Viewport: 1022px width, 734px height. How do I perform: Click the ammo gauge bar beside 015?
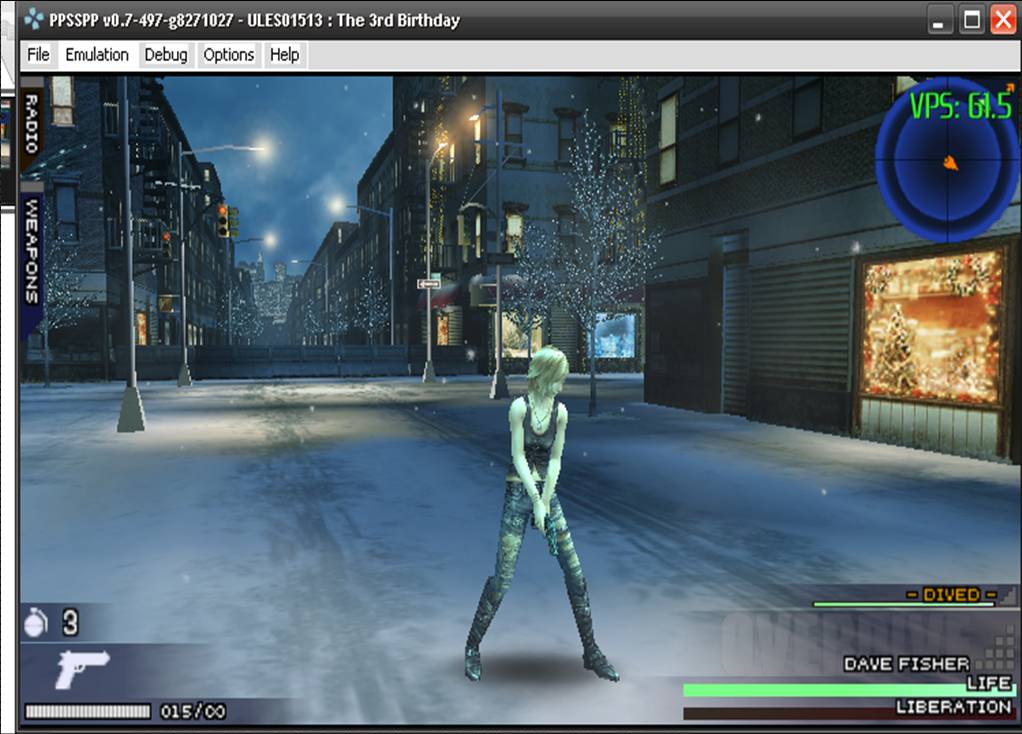click(88, 712)
